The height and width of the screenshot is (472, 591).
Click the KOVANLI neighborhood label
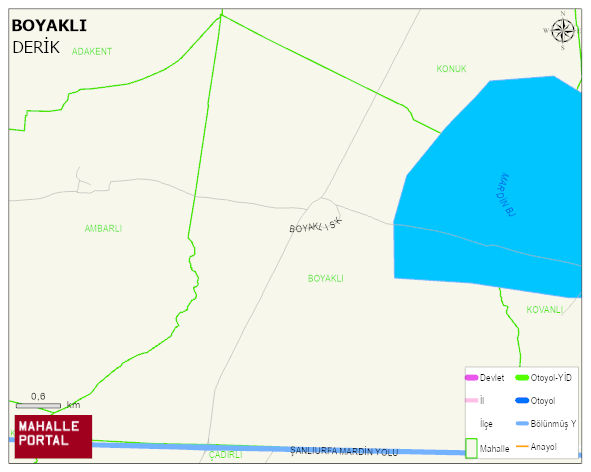544,310
